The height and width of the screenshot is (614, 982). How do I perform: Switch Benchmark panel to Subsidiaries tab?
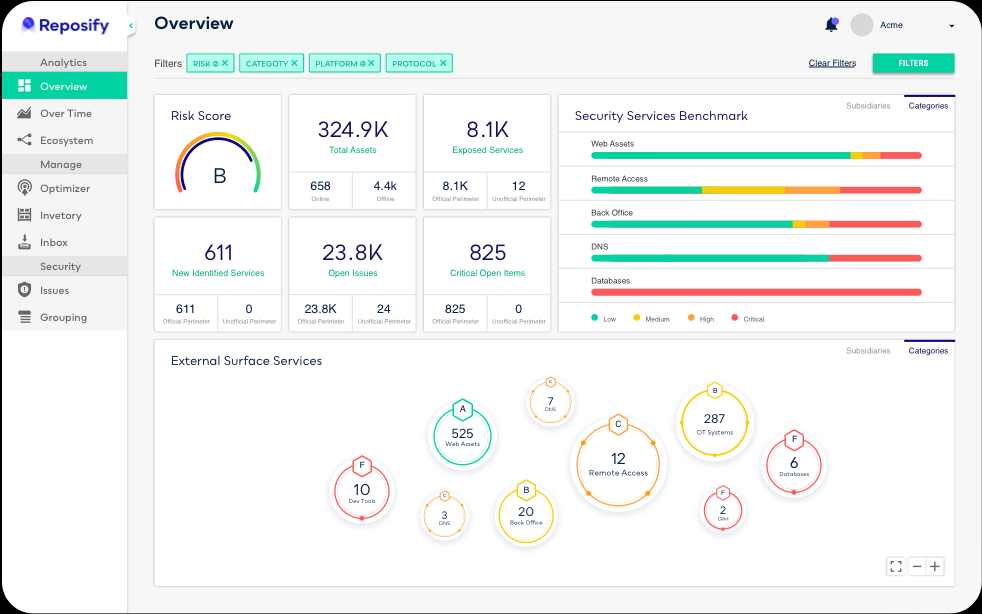pos(867,105)
